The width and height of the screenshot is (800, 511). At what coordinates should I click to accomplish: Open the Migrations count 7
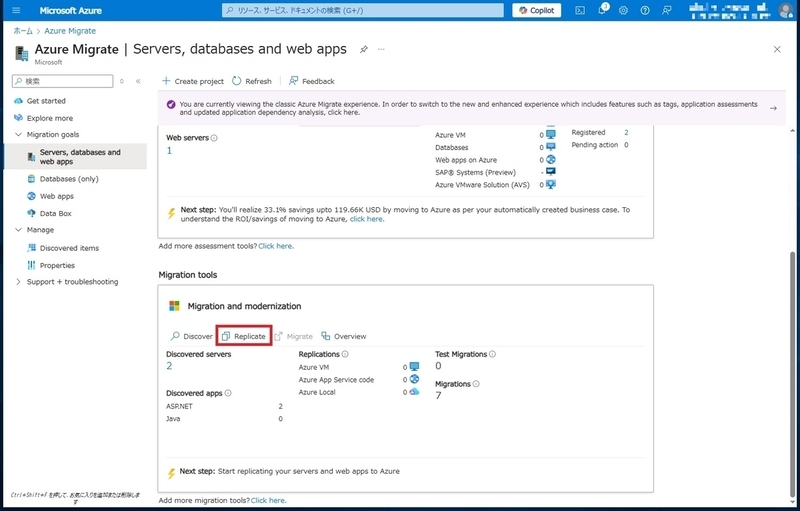coord(438,395)
